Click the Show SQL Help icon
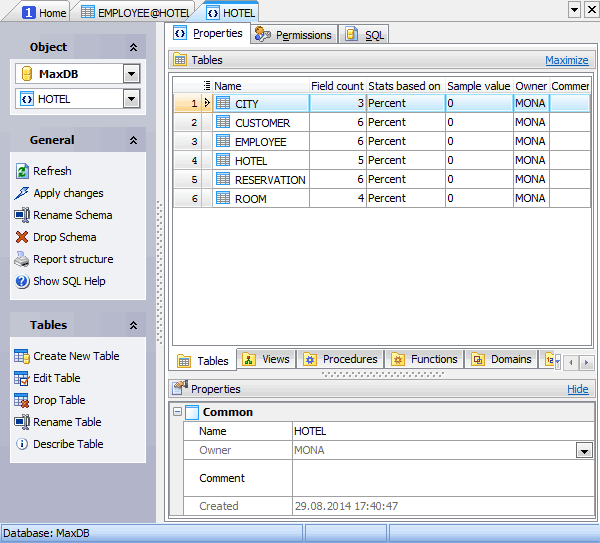The image size is (600, 543). click(22, 281)
